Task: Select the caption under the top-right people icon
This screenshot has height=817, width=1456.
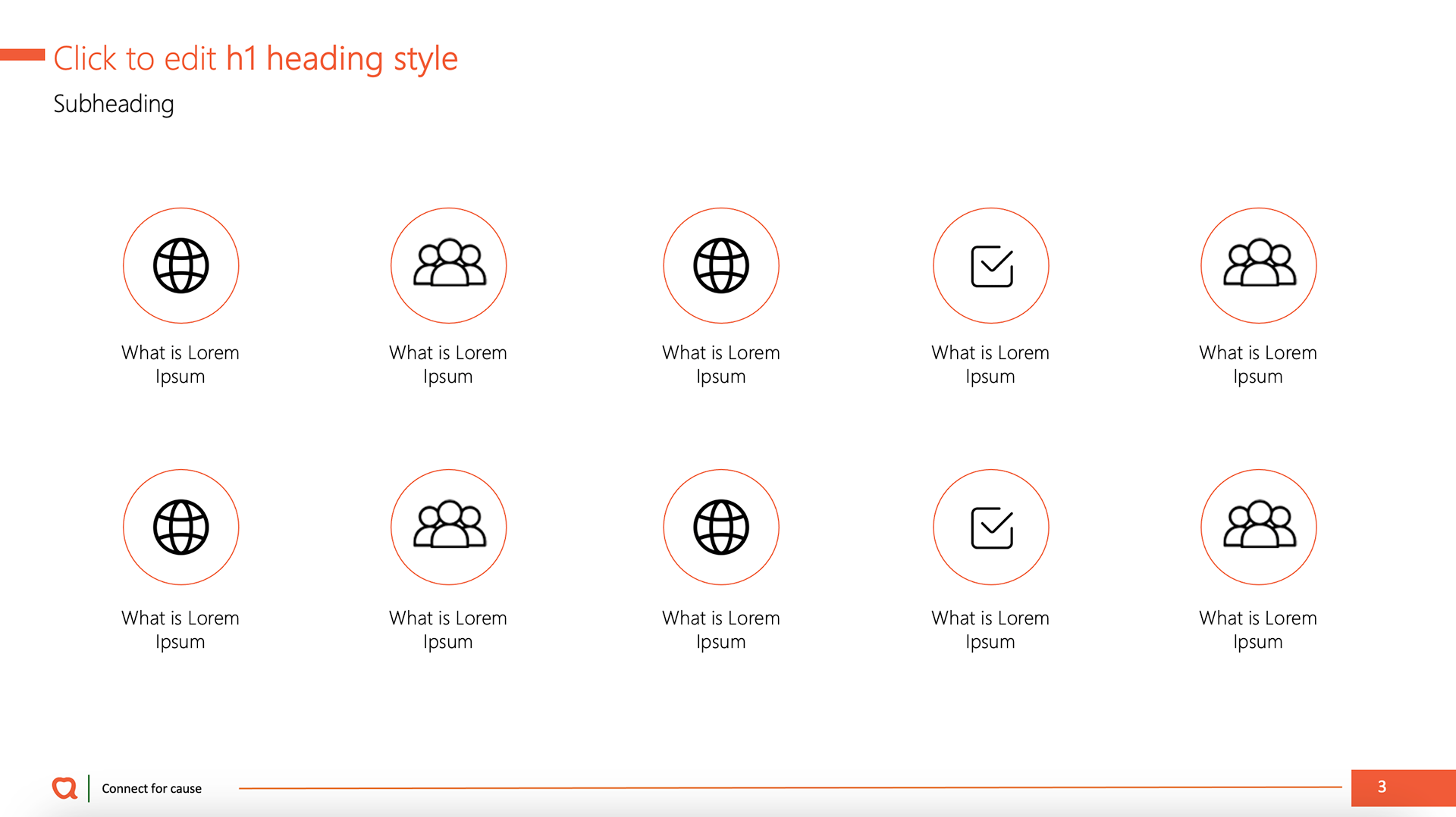Action: [x=1258, y=365]
